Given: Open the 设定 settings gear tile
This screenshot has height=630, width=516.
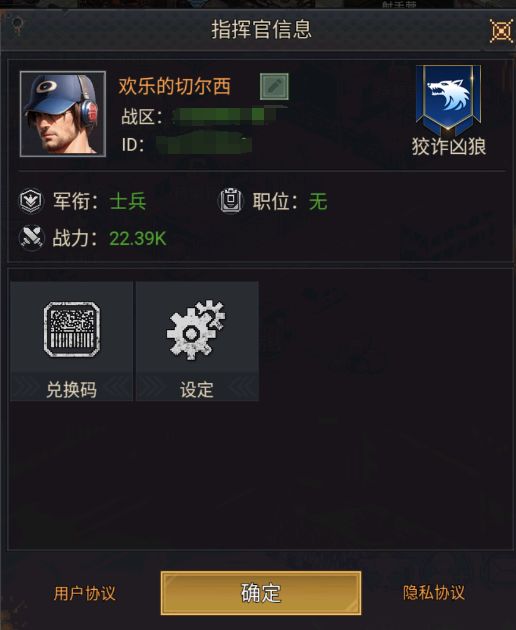Looking at the screenshot, I should coord(197,341).
